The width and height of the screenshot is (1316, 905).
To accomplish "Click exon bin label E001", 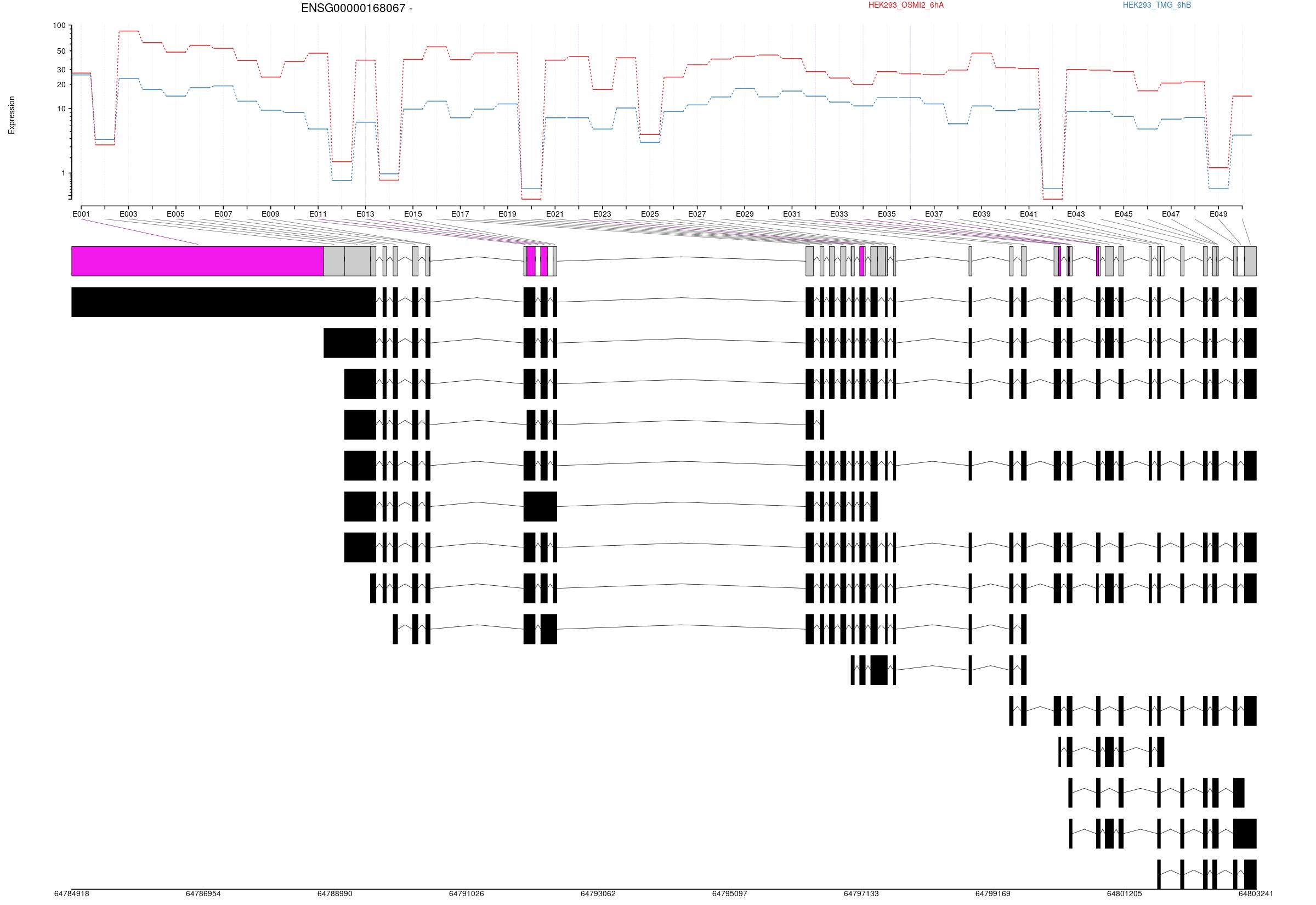I will pyautogui.click(x=81, y=214).
